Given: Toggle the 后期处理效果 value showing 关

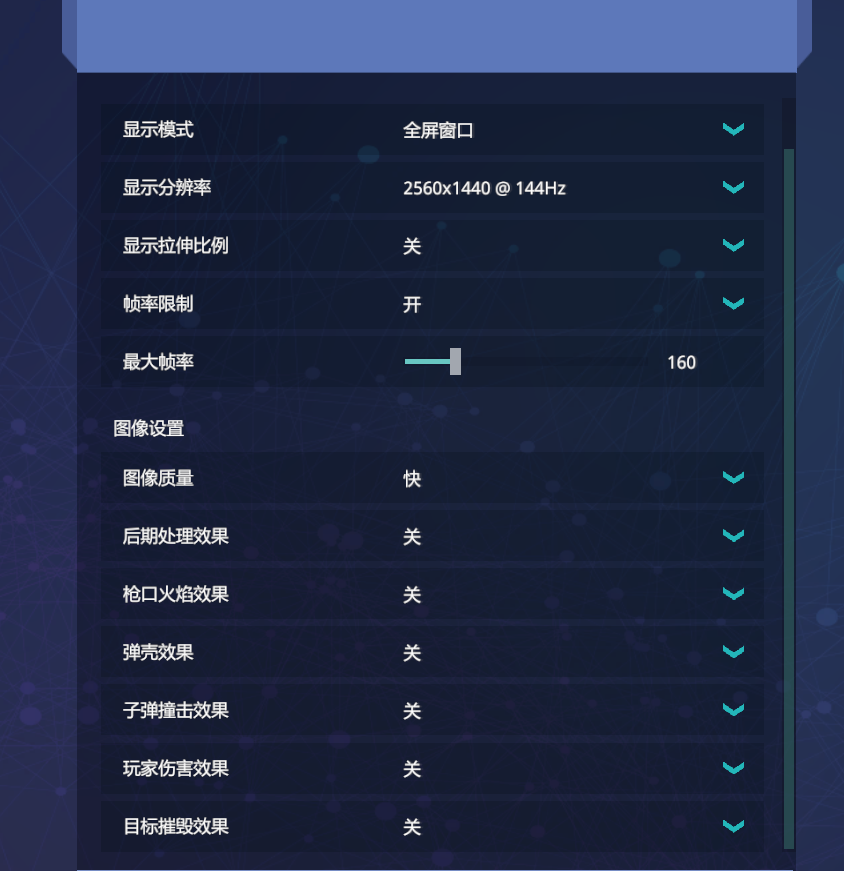Looking at the screenshot, I should pos(410,536).
